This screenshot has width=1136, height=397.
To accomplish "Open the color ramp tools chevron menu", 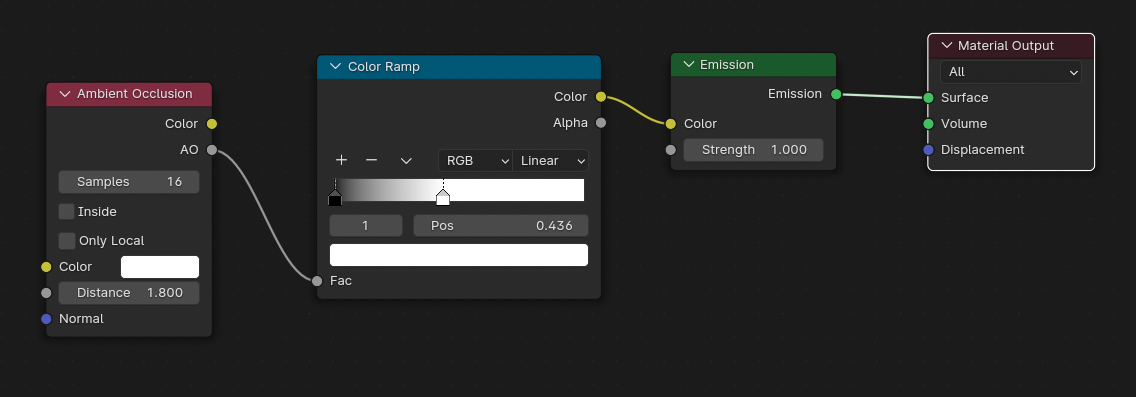I will point(406,161).
